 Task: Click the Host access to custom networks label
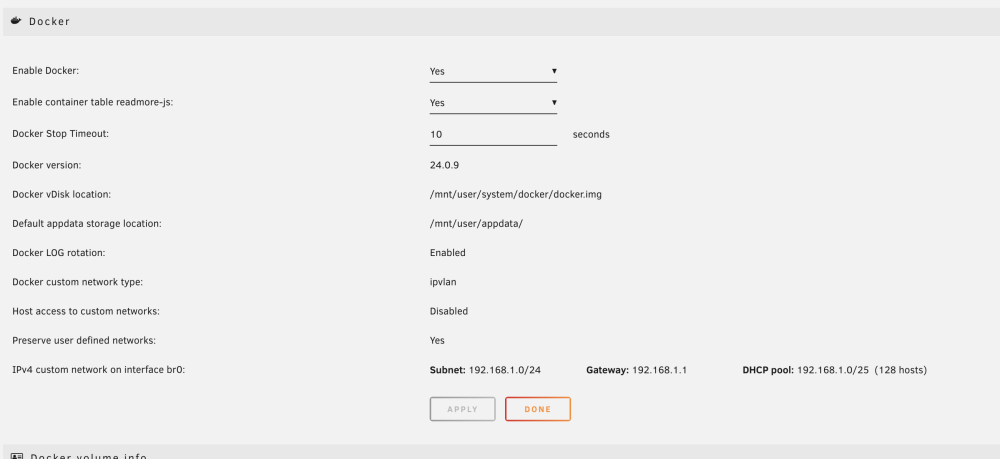pos(86,311)
